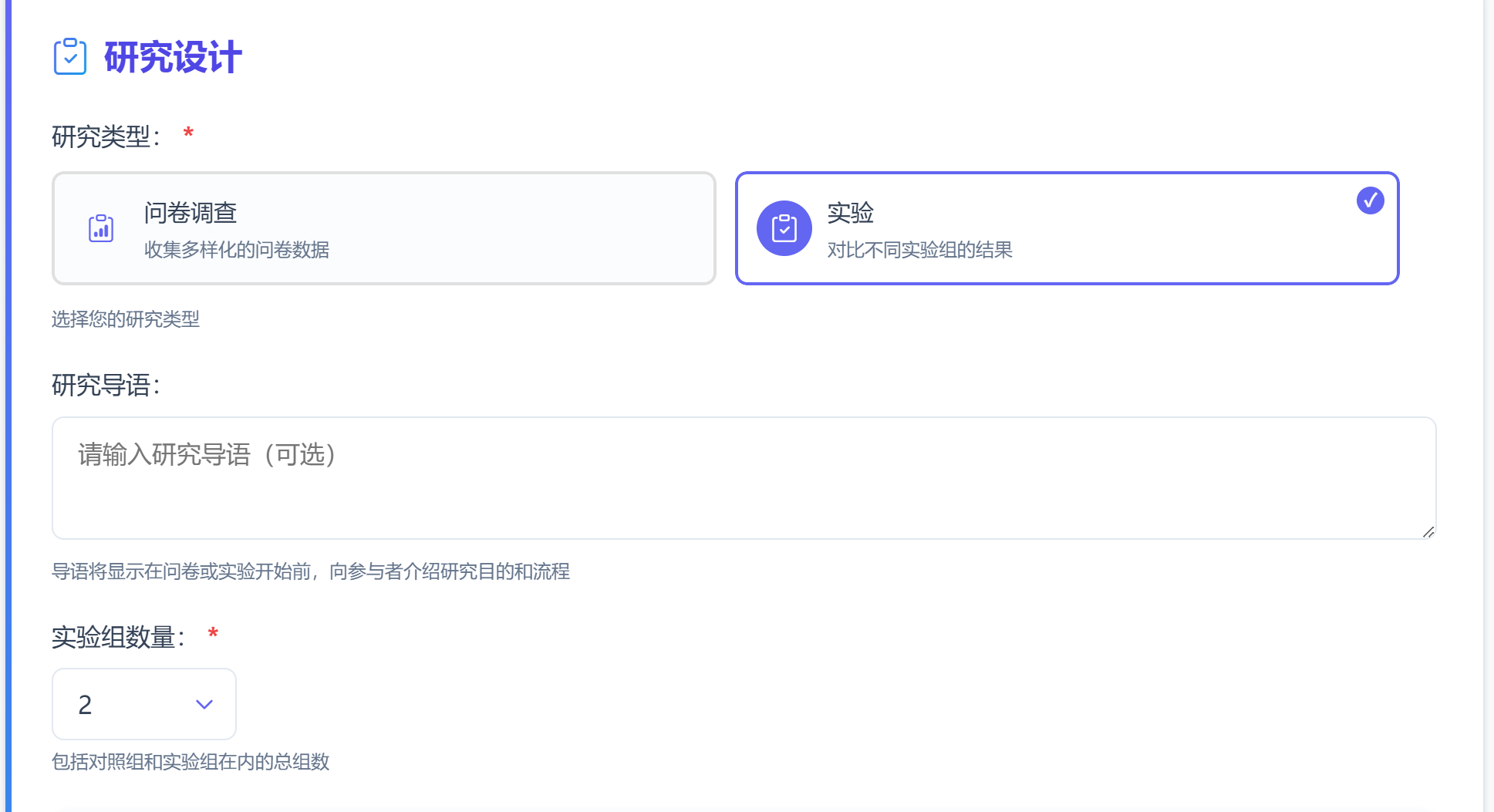Click the 包括对照组和实验组在内的总组数 hint

pos(190,763)
